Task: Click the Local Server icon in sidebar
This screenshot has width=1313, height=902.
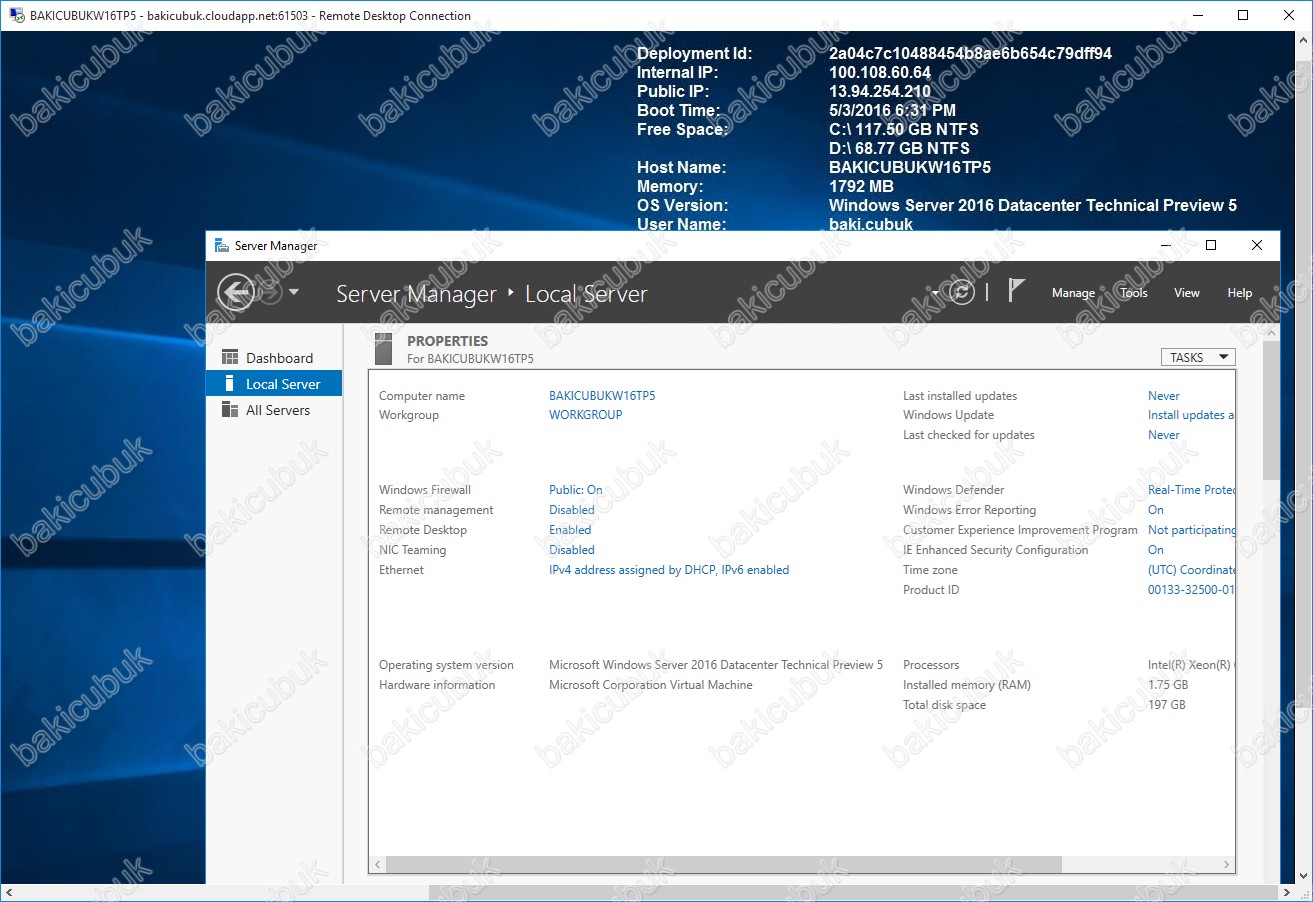Action: pyautogui.click(x=229, y=384)
